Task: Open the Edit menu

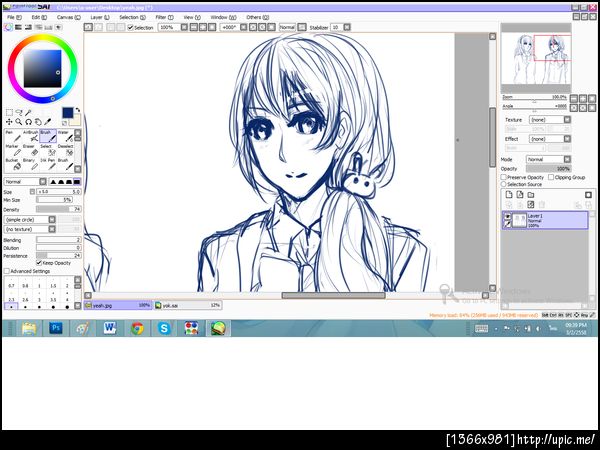Action: coord(39,18)
